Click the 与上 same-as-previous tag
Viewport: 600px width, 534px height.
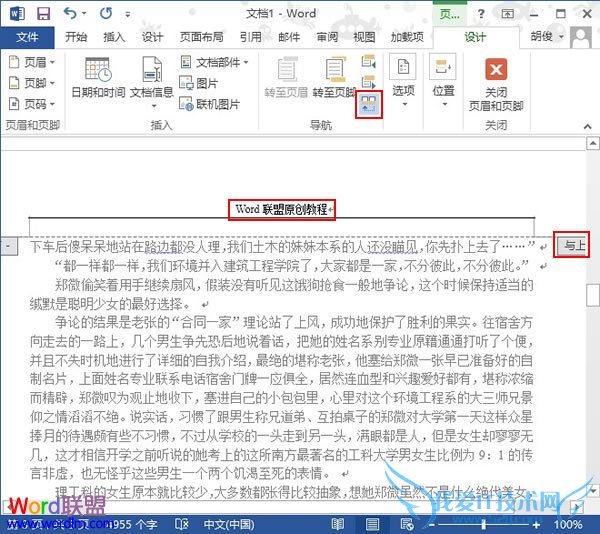point(572,246)
